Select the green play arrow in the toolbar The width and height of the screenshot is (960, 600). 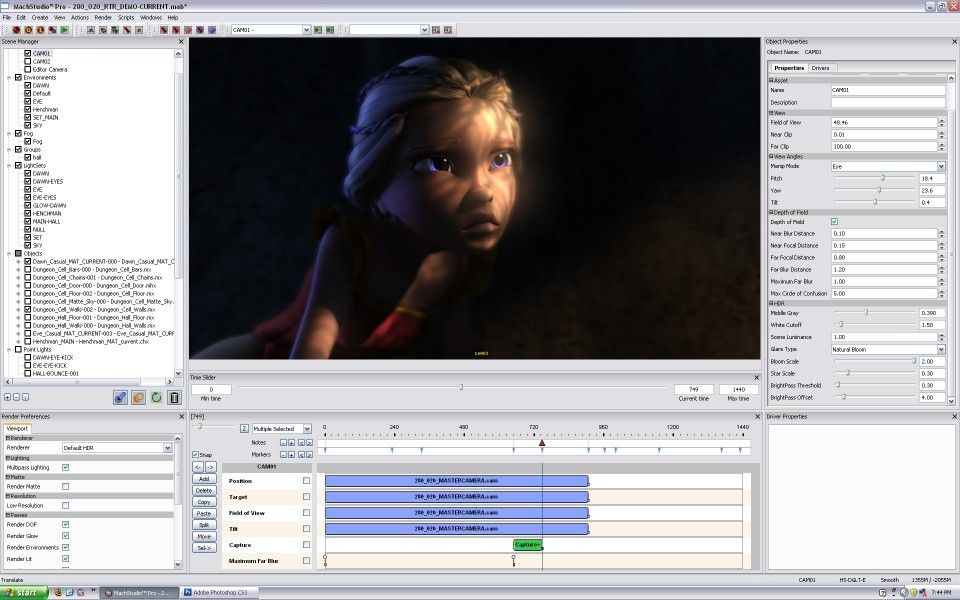coord(64,32)
